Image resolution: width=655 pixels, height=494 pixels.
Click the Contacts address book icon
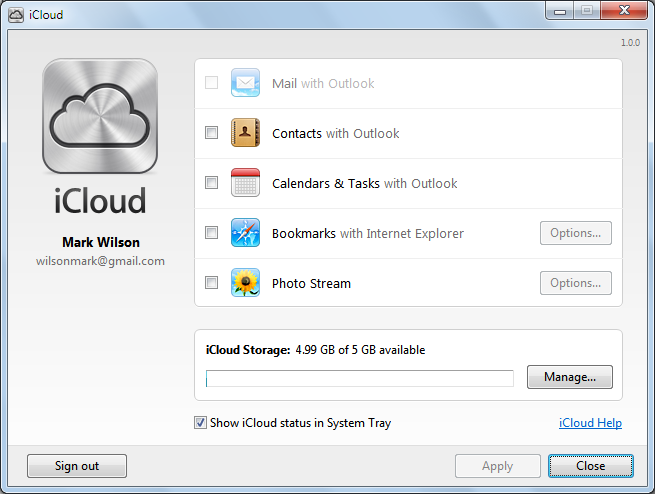pos(245,133)
